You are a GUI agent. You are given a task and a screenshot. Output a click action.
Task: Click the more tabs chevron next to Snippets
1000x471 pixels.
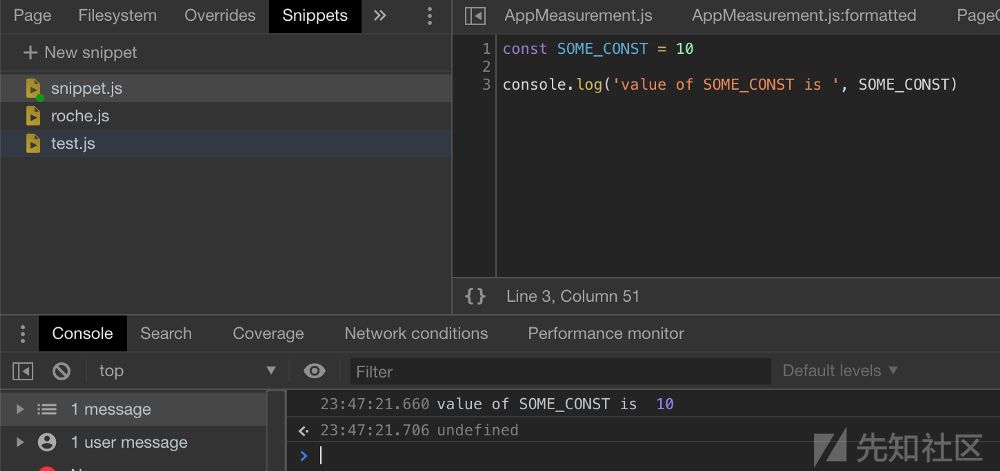(x=380, y=16)
